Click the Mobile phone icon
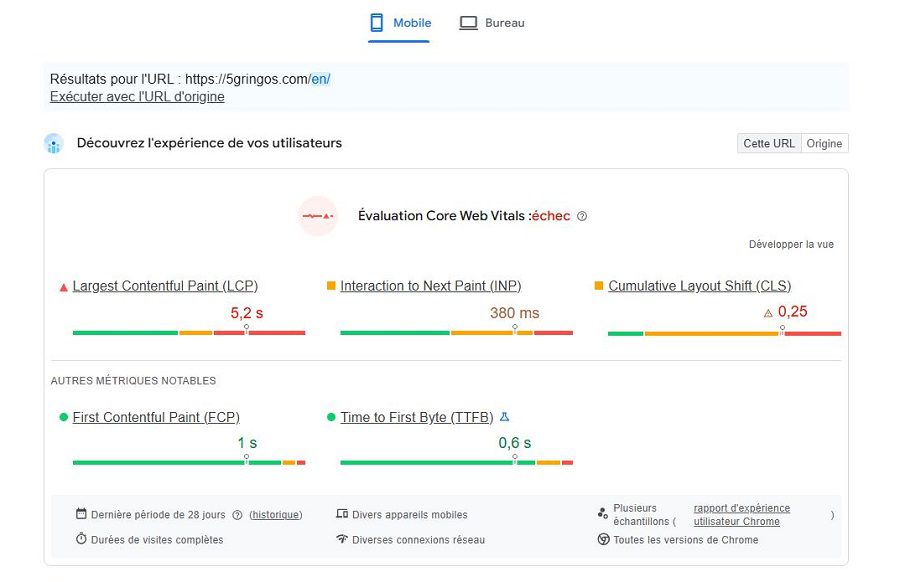The image size is (900, 582). (x=377, y=23)
